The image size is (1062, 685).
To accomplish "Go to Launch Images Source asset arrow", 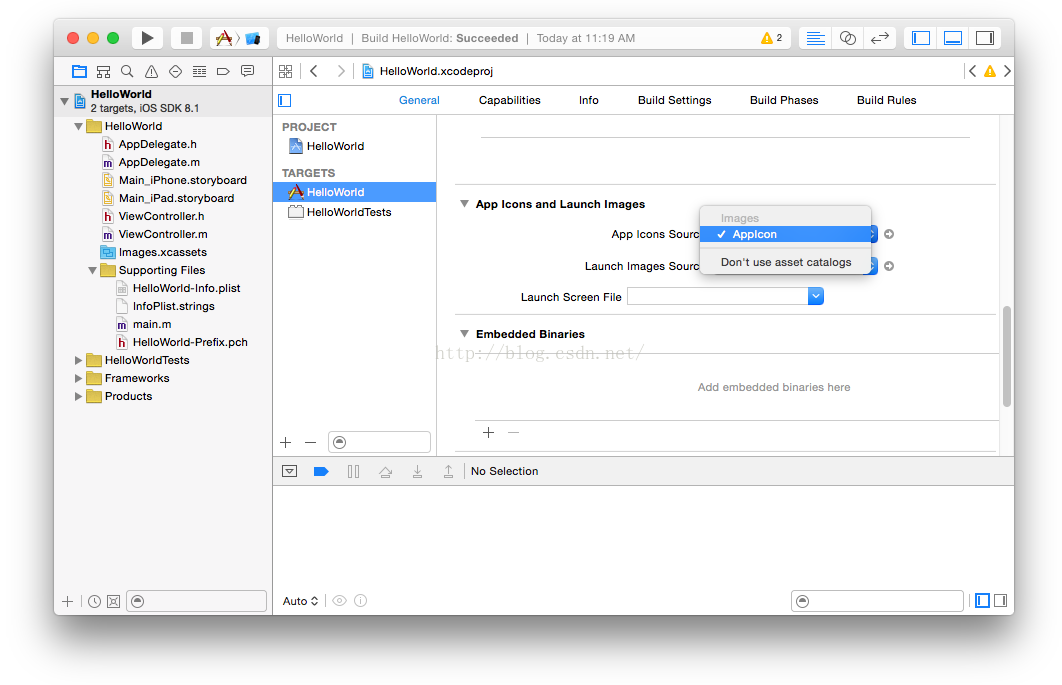I will point(889,266).
